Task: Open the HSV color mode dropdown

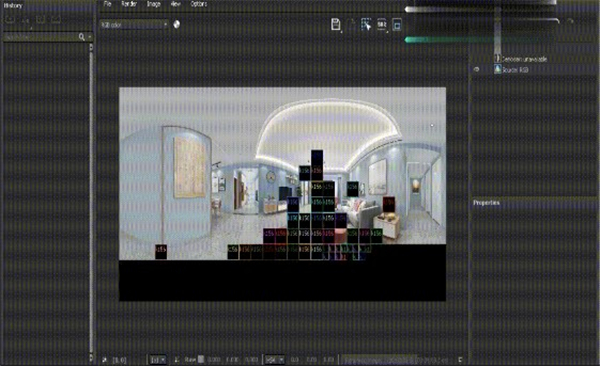Action: pyautogui.click(x=274, y=359)
